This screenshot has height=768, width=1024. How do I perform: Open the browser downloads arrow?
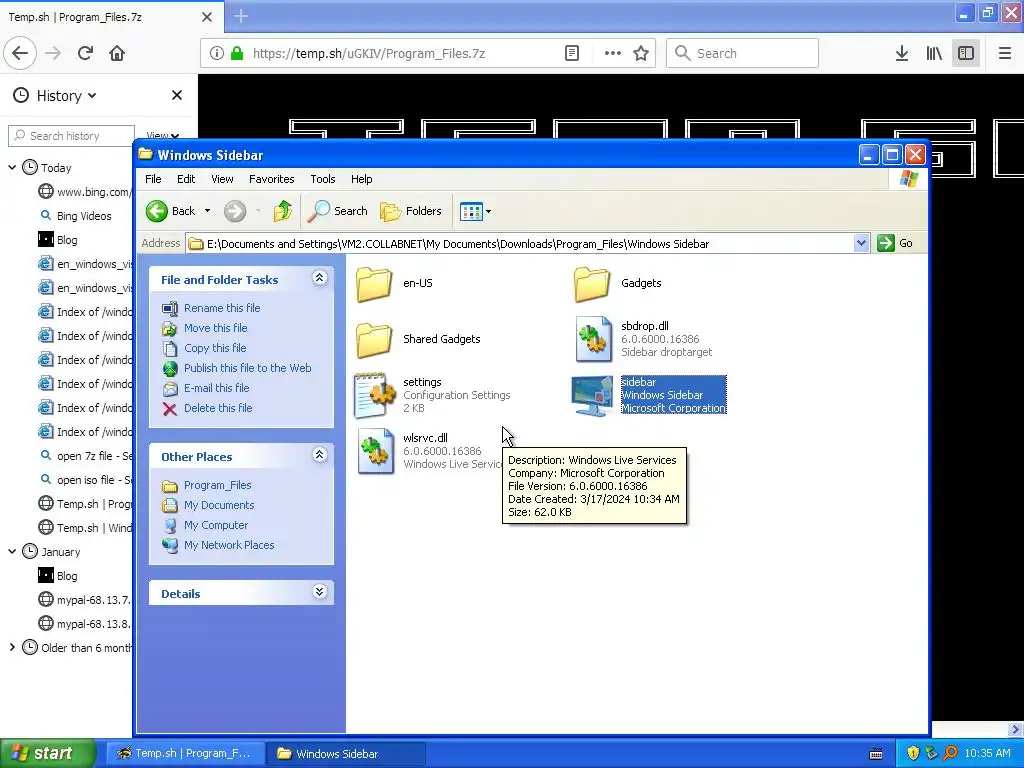pos(901,53)
